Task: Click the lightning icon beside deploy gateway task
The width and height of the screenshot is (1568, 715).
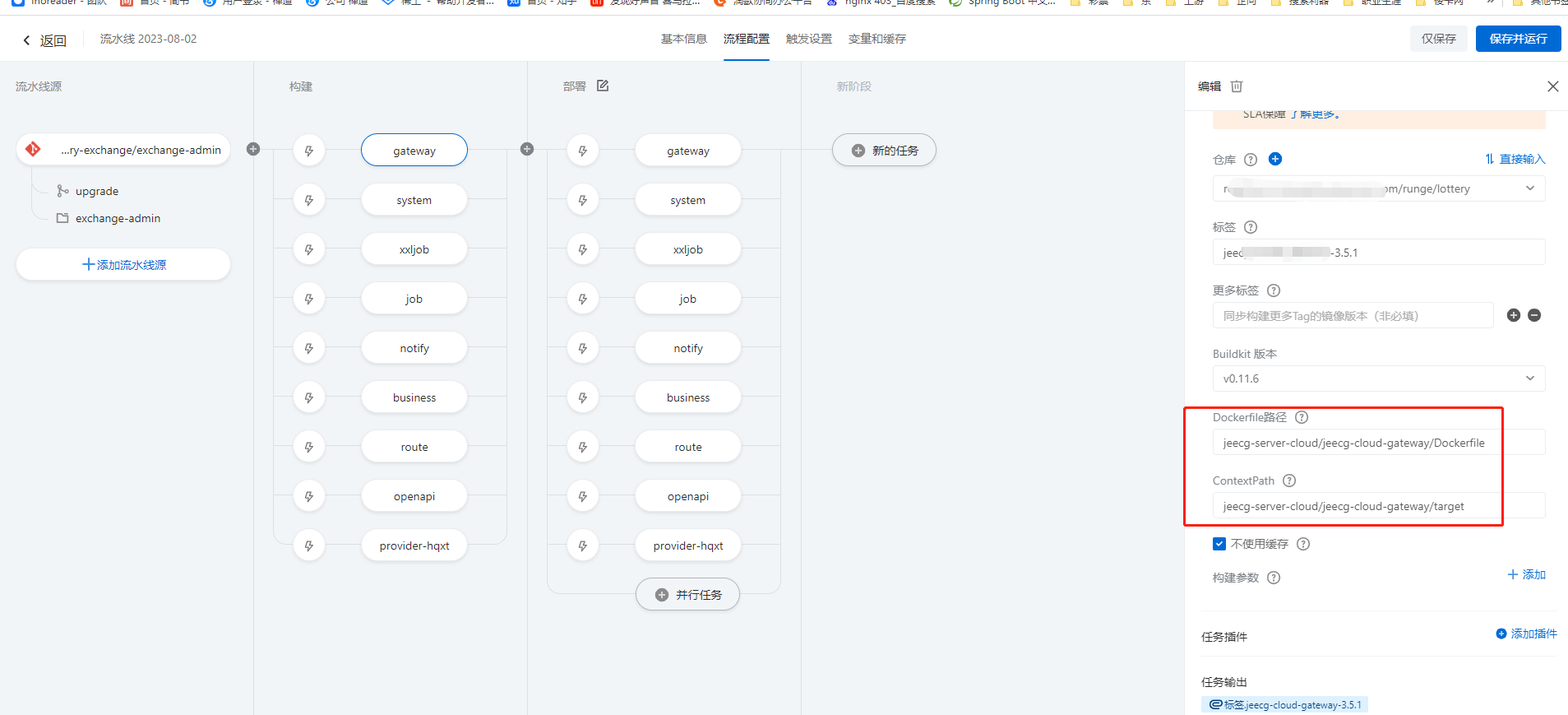Action: click(583, 151)
